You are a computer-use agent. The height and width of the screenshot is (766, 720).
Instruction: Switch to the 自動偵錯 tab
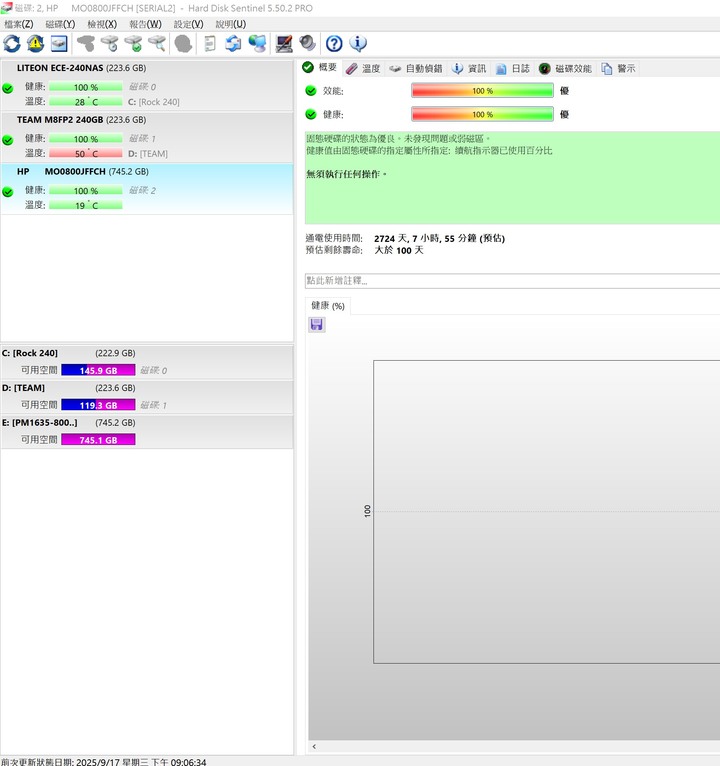point(415,68)
